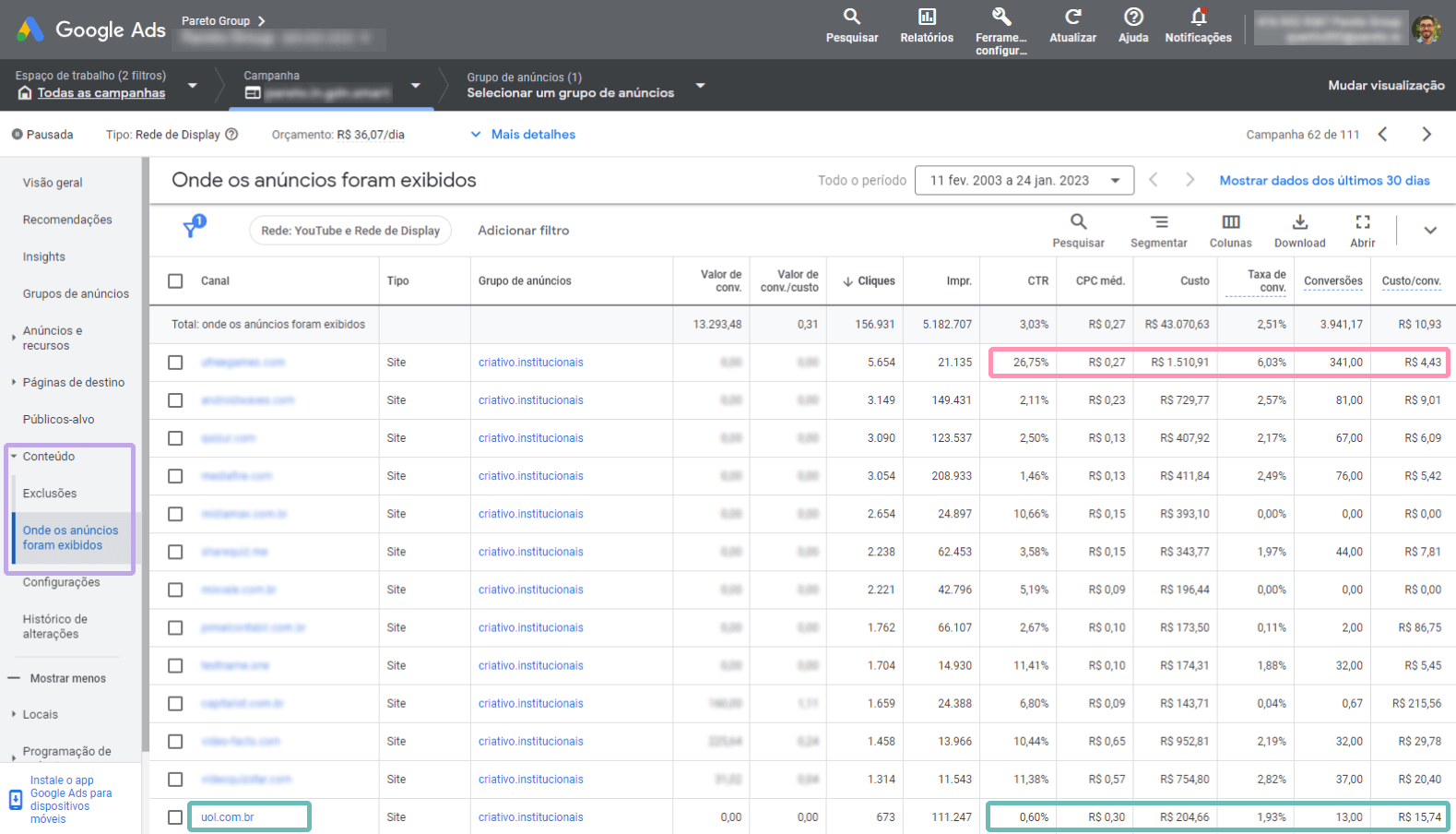This screenshot has height=834, width=1456.
Task: Click the Atualizar refresh icon
Action: [1072, 18]
